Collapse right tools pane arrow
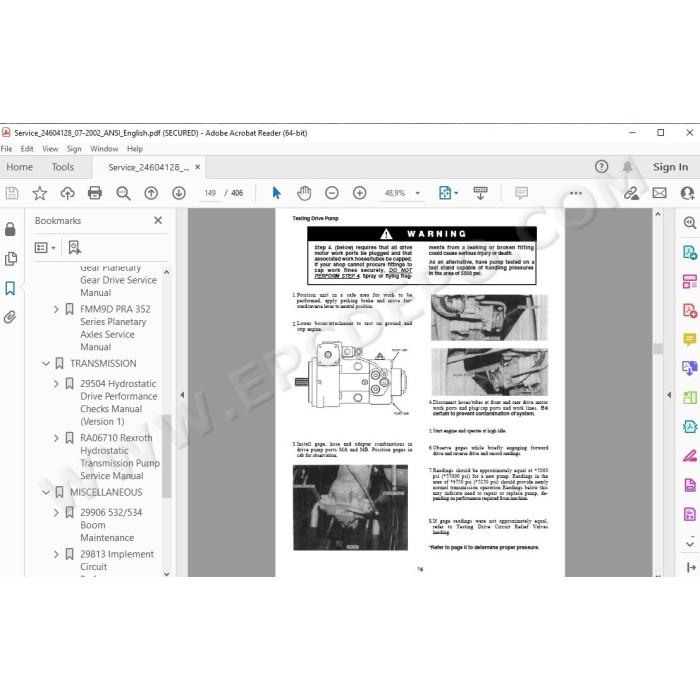The height and width of the screenshot is (700, 700). click(669, 395)
